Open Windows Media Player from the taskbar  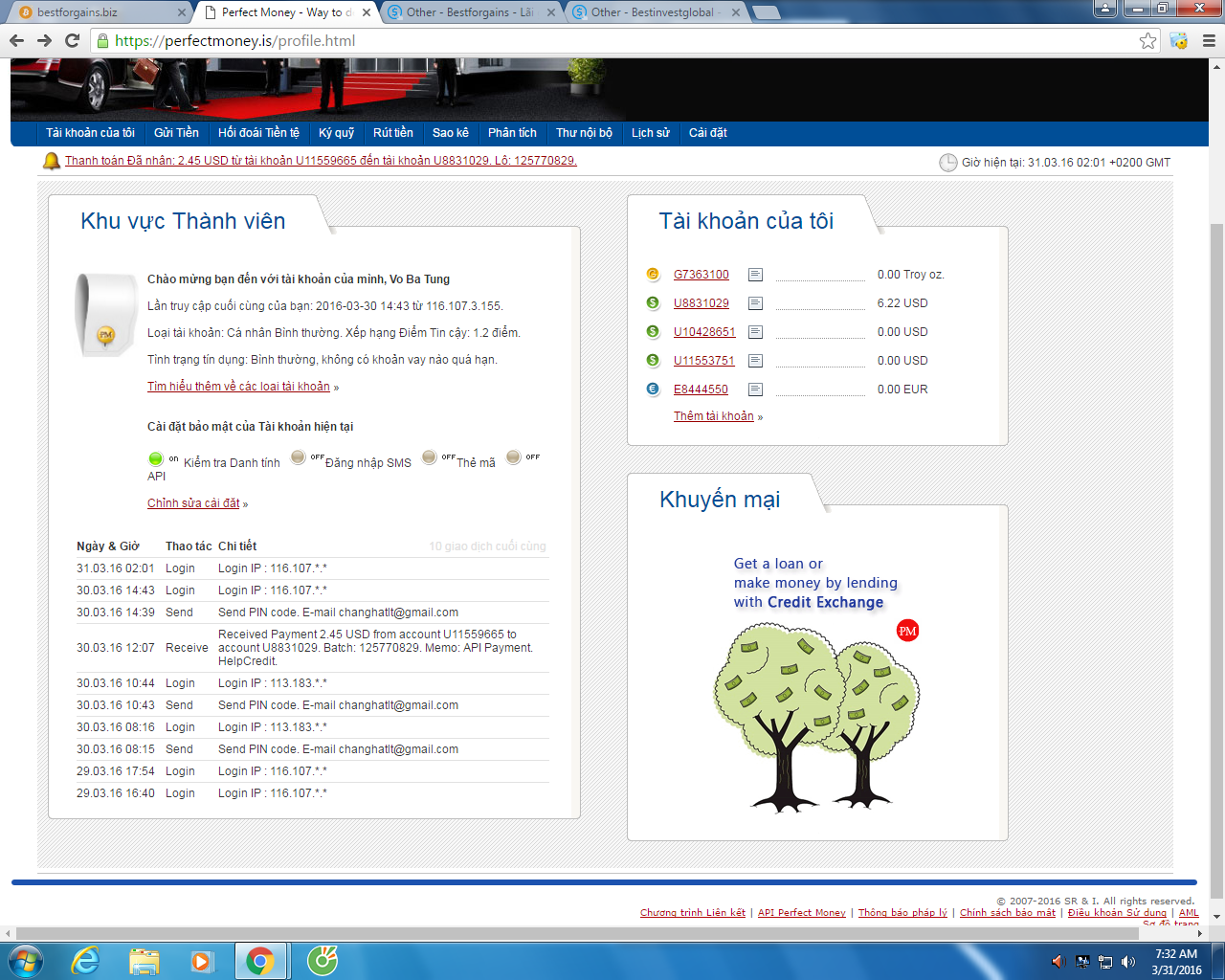(x=201, y=960)
